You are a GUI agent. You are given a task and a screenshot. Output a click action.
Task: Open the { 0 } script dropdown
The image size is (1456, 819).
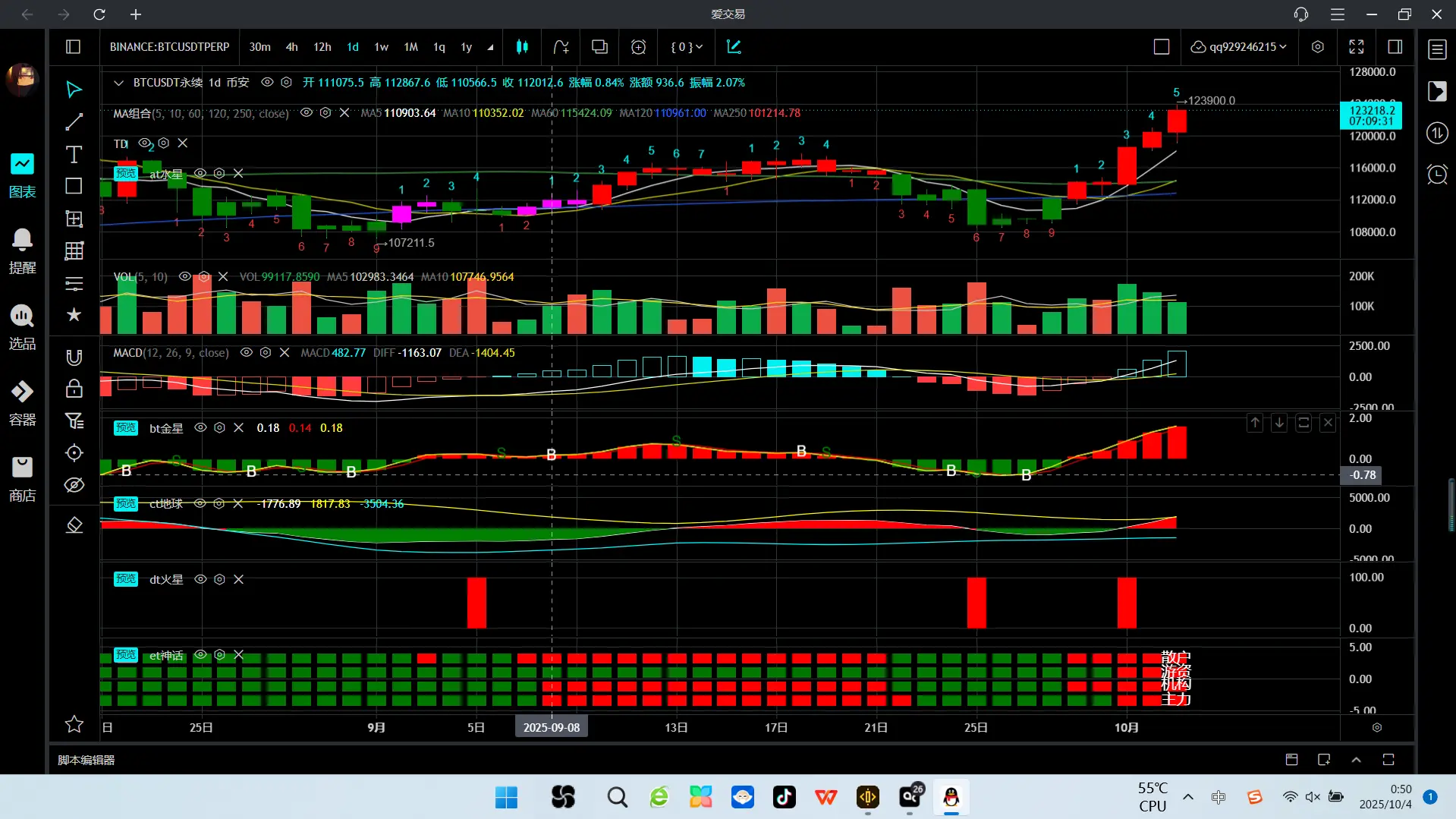pos(687,47)
